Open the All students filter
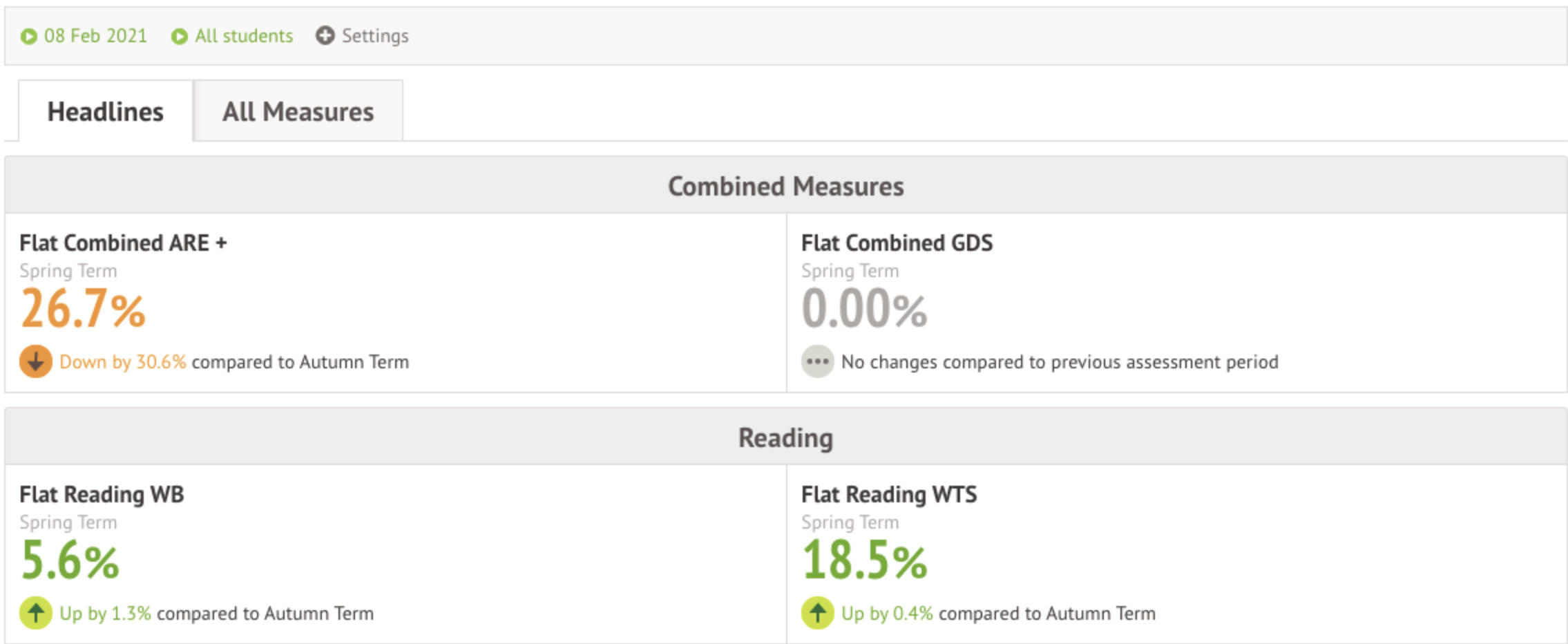The height and width of the screenshot is (644, 1568). [244, 36]
